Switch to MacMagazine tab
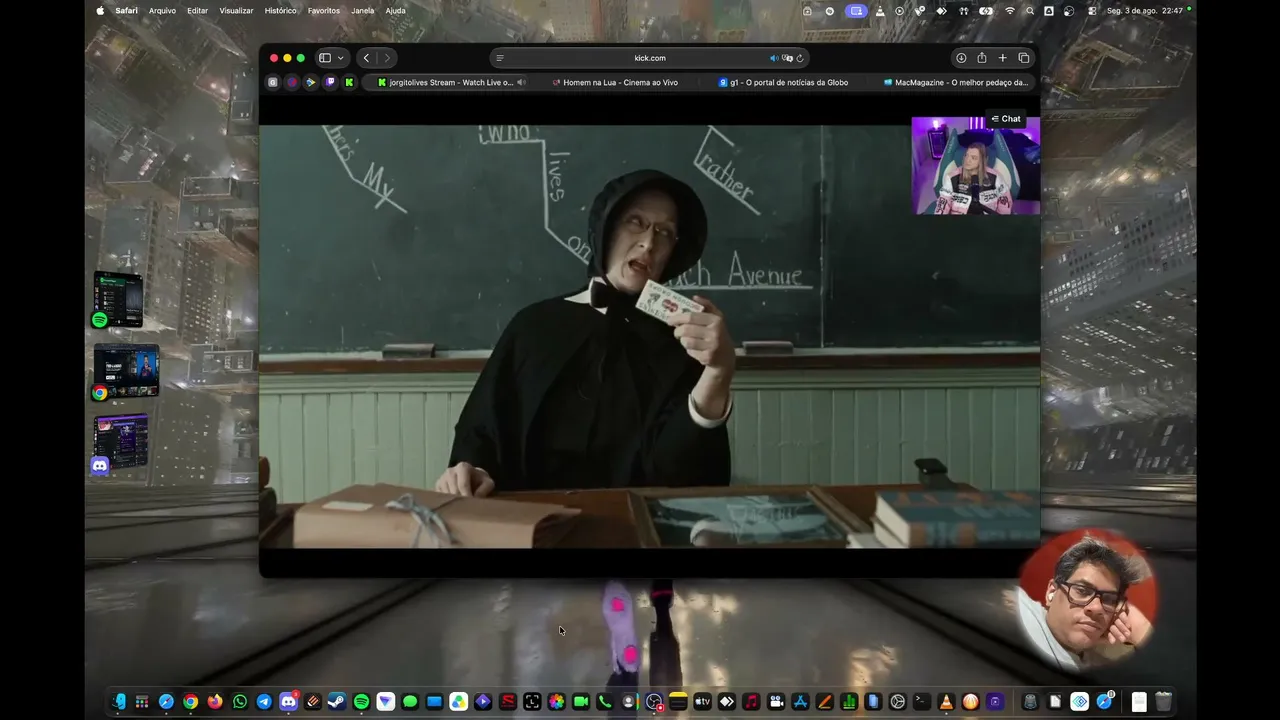The image size is (1280, 720). click(x=955, y=82)
